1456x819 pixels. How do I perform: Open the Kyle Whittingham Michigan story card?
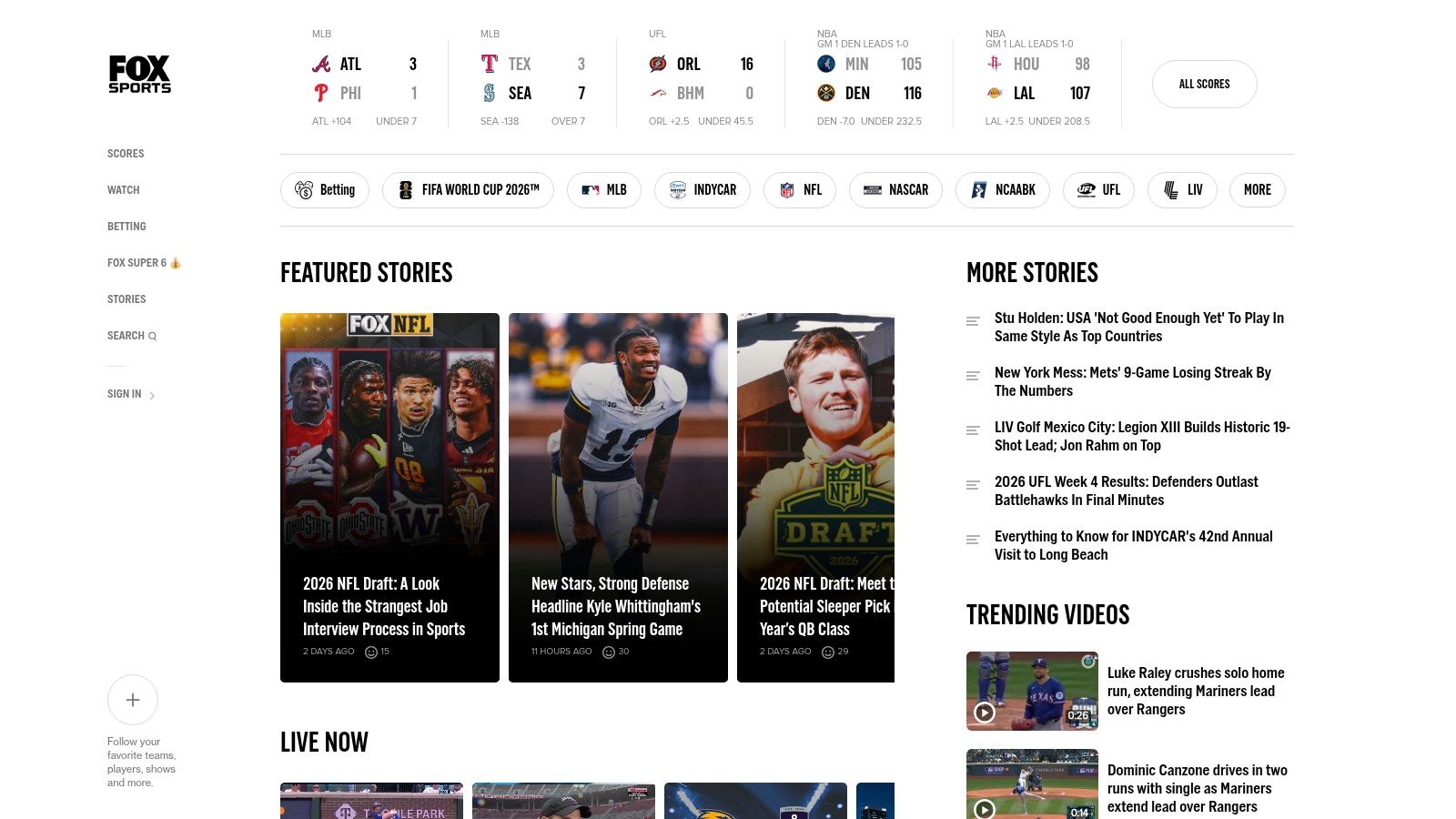[x=618, y=498]
